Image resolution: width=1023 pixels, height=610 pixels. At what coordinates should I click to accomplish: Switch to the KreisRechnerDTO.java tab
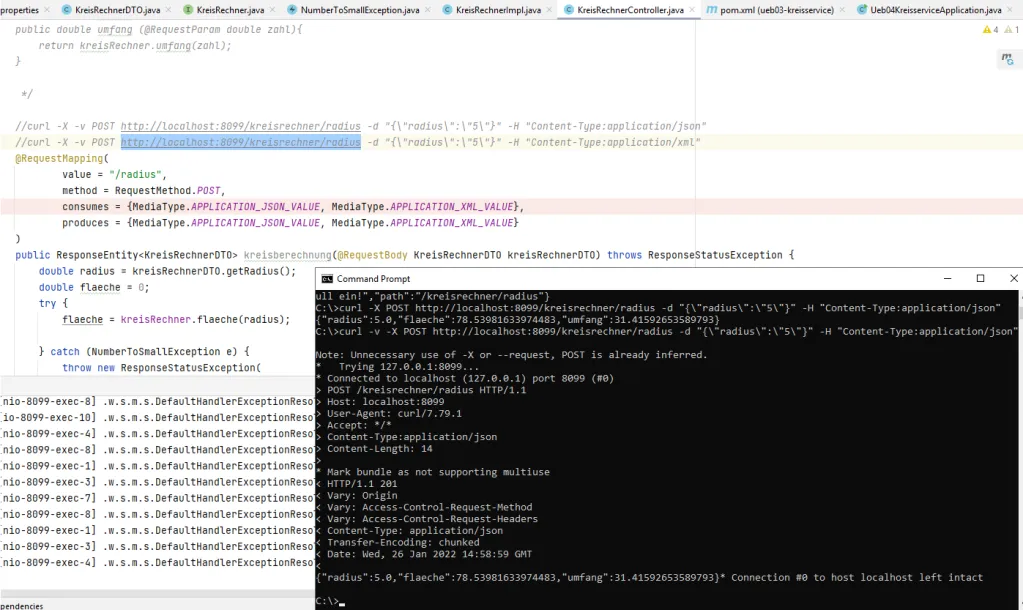[117, 10]
